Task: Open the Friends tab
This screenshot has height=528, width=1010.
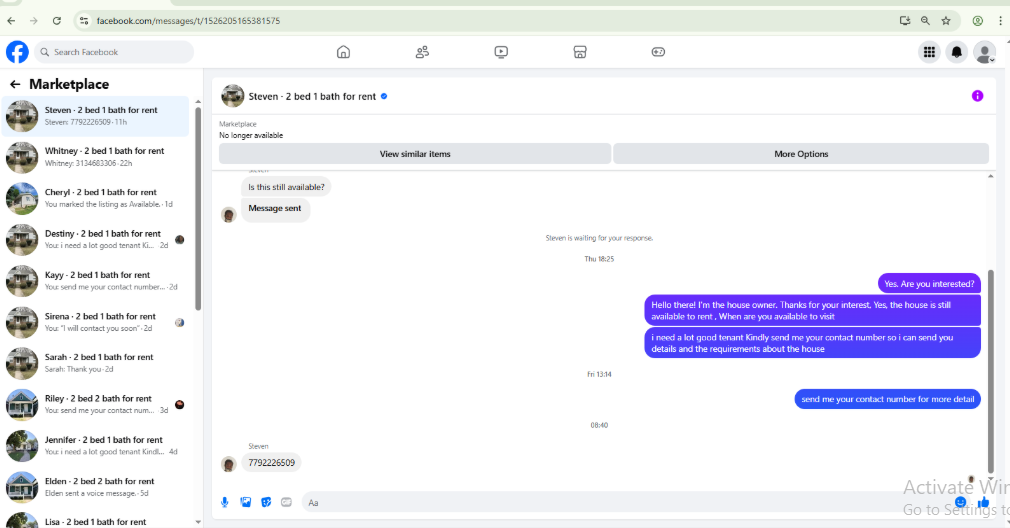Action: pyautogui.click(x=423, y=52)
